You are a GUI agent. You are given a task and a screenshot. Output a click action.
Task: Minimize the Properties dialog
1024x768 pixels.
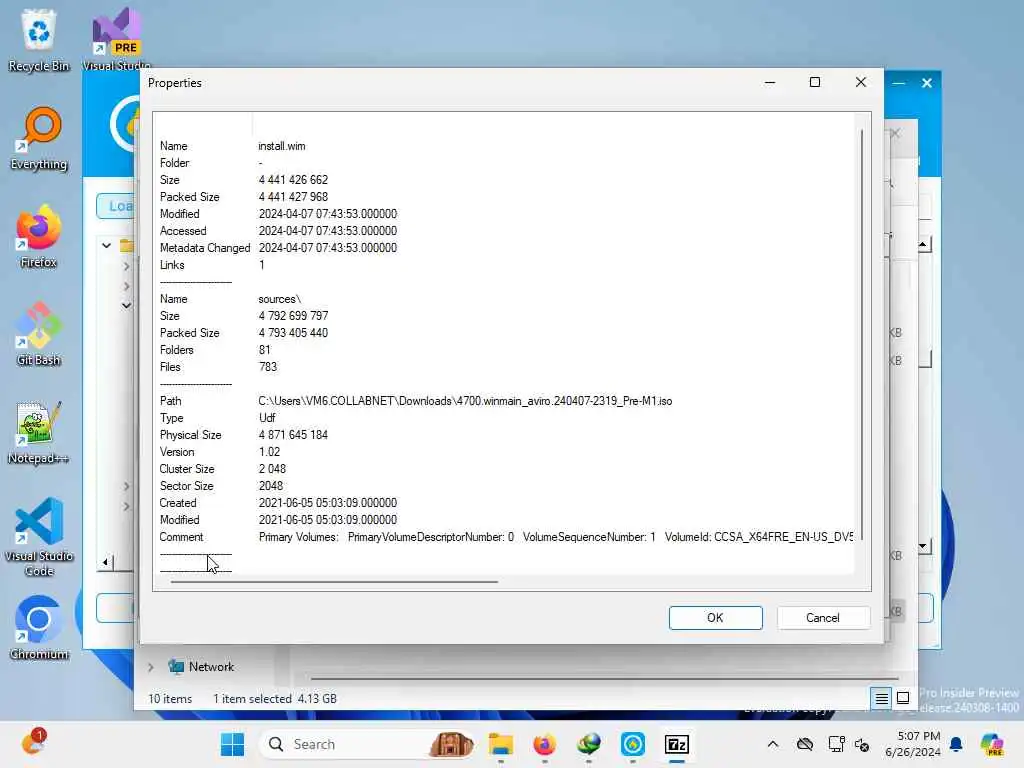tap(770, 82)
